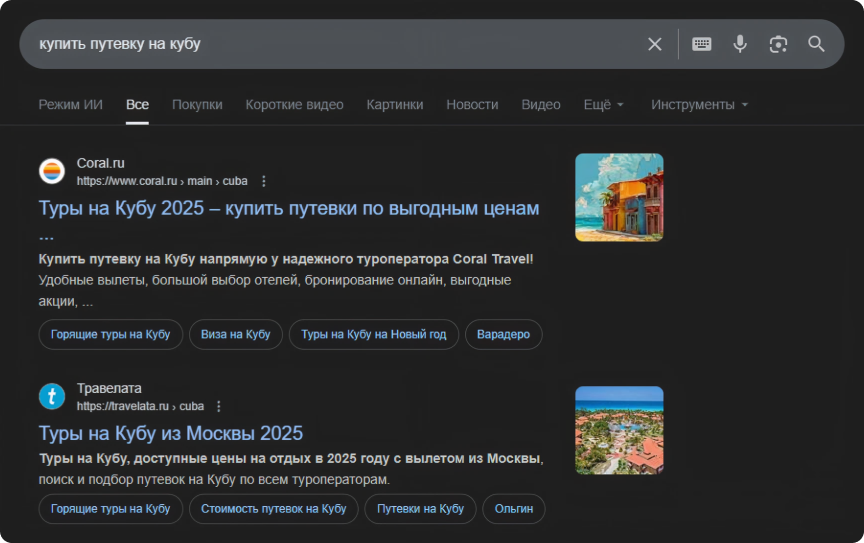The image size is (864, 543).
Task: Click the colorful houses thumbnail image
Action: pyautogui.click(x=619, y=197)
